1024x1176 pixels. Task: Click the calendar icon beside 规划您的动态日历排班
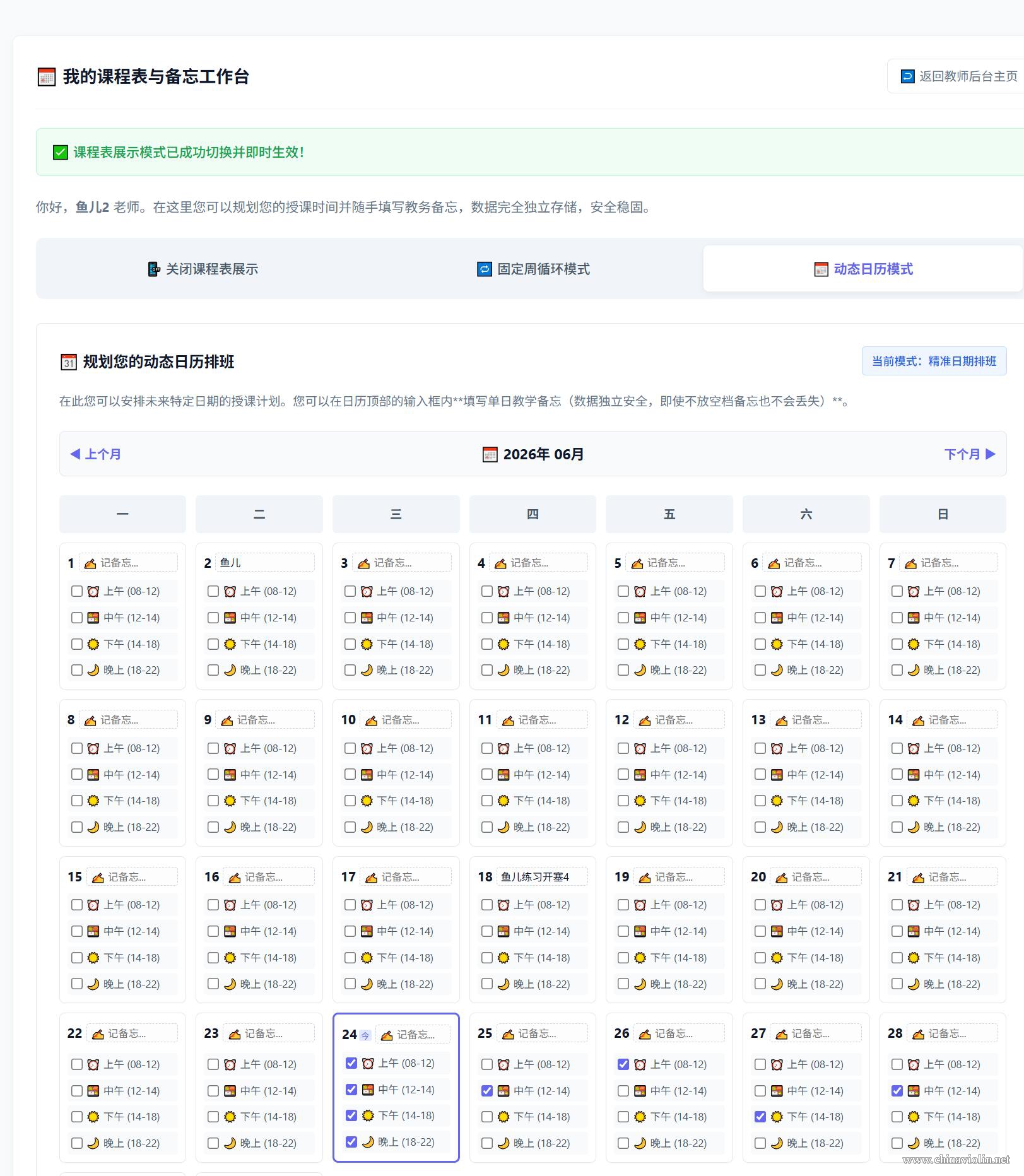(x=68, y=362)
